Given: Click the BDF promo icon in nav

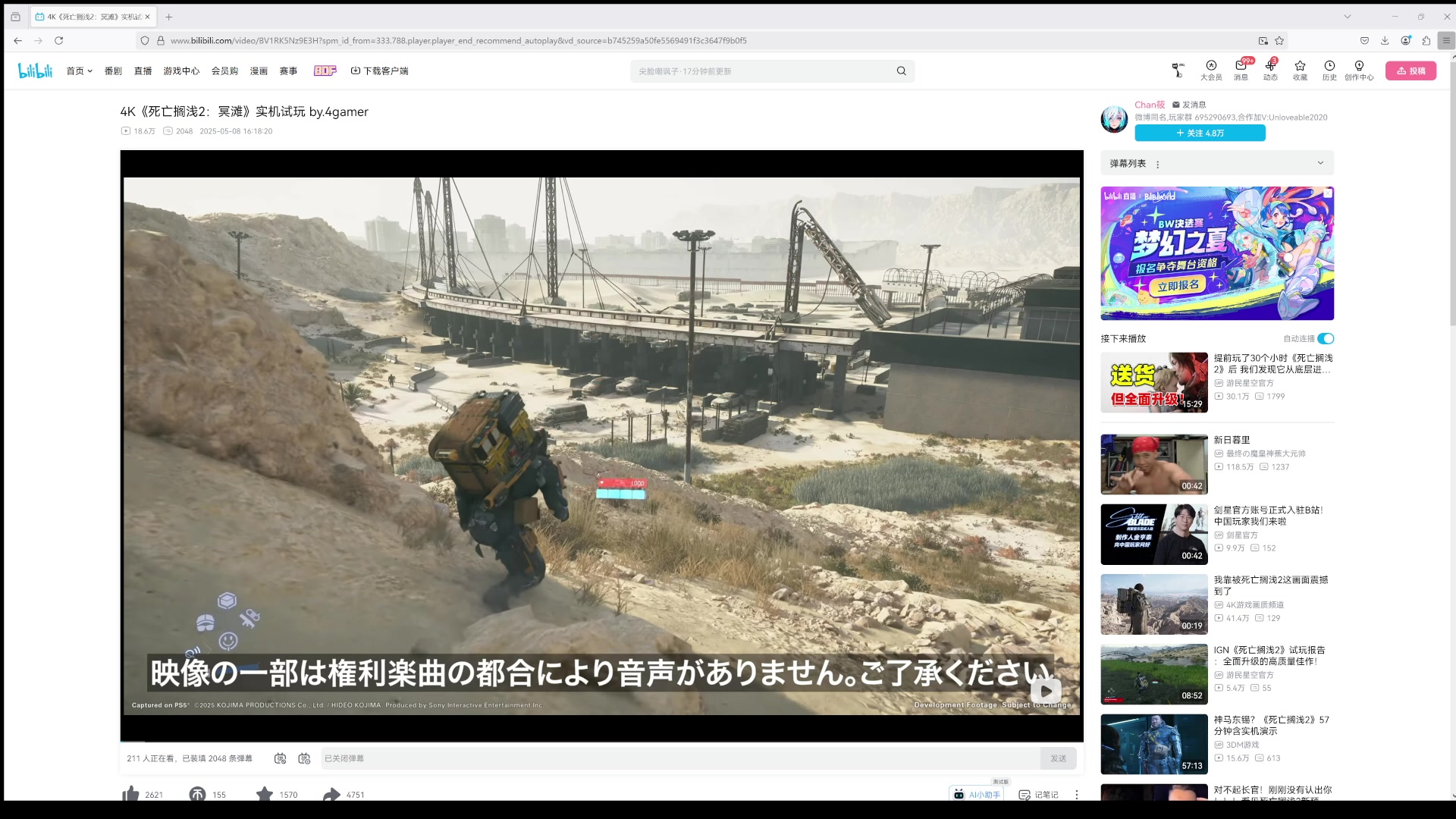Looking at the screenshot, I should 325,71.
